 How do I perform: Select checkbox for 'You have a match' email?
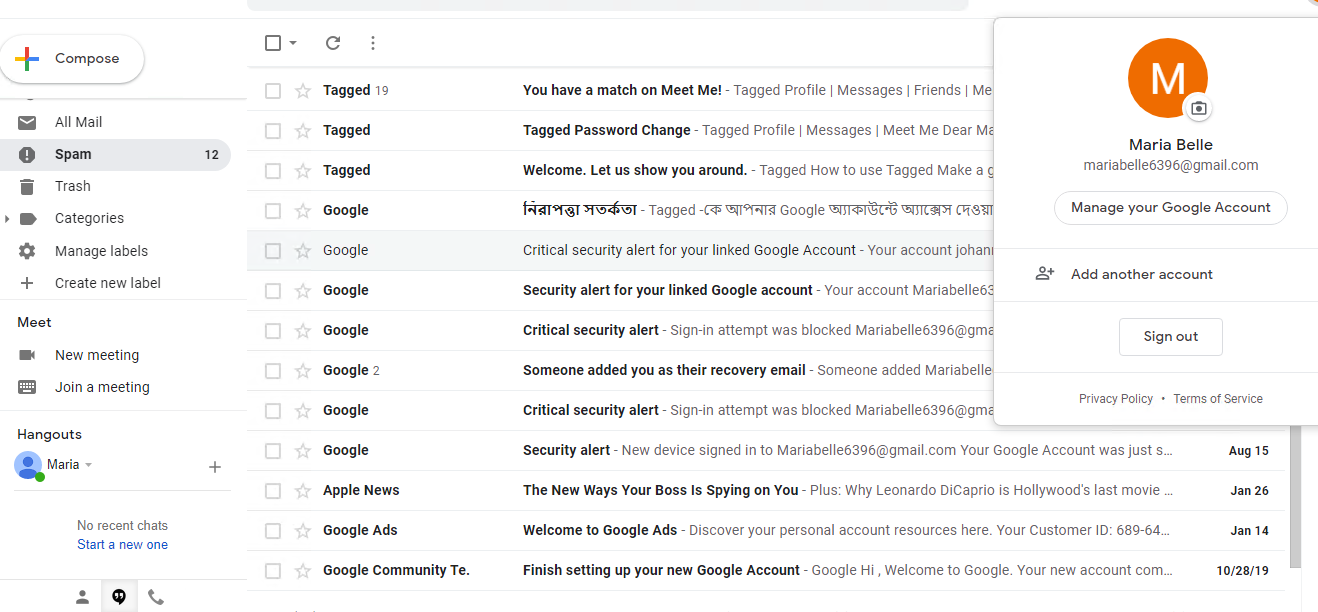tap(273, 91)
